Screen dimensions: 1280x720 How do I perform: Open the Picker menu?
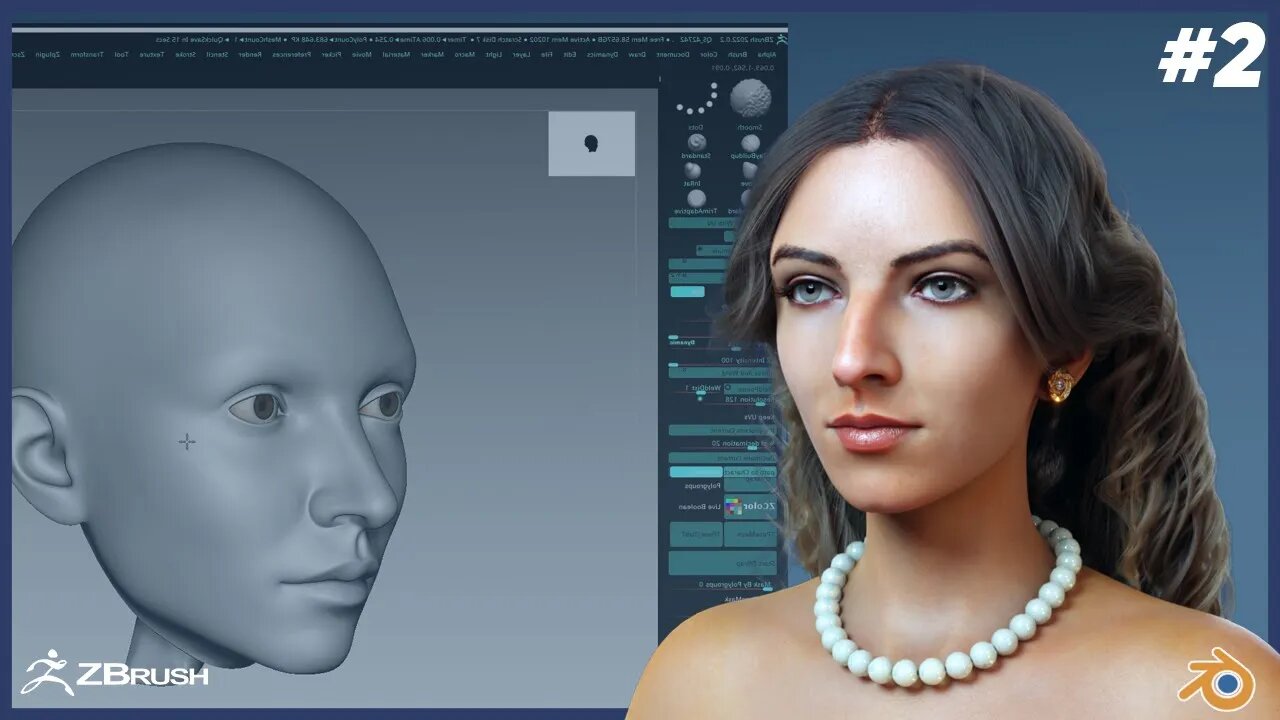point(334,54)
